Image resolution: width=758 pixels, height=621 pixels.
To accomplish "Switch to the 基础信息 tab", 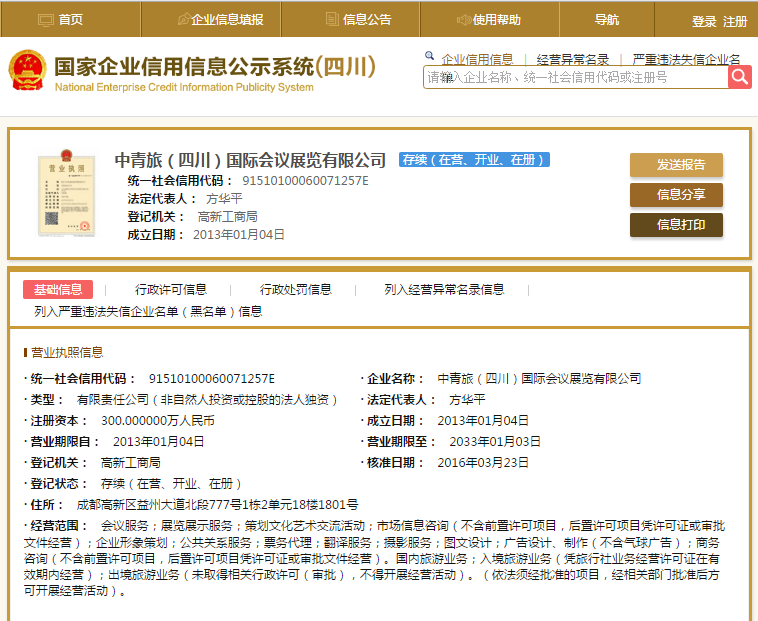I will 58,289.
